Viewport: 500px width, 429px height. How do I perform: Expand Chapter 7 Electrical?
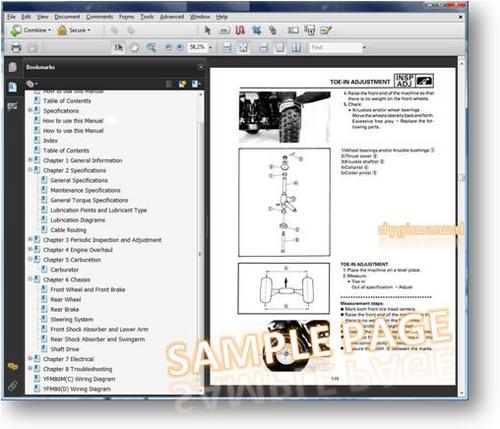30,359
